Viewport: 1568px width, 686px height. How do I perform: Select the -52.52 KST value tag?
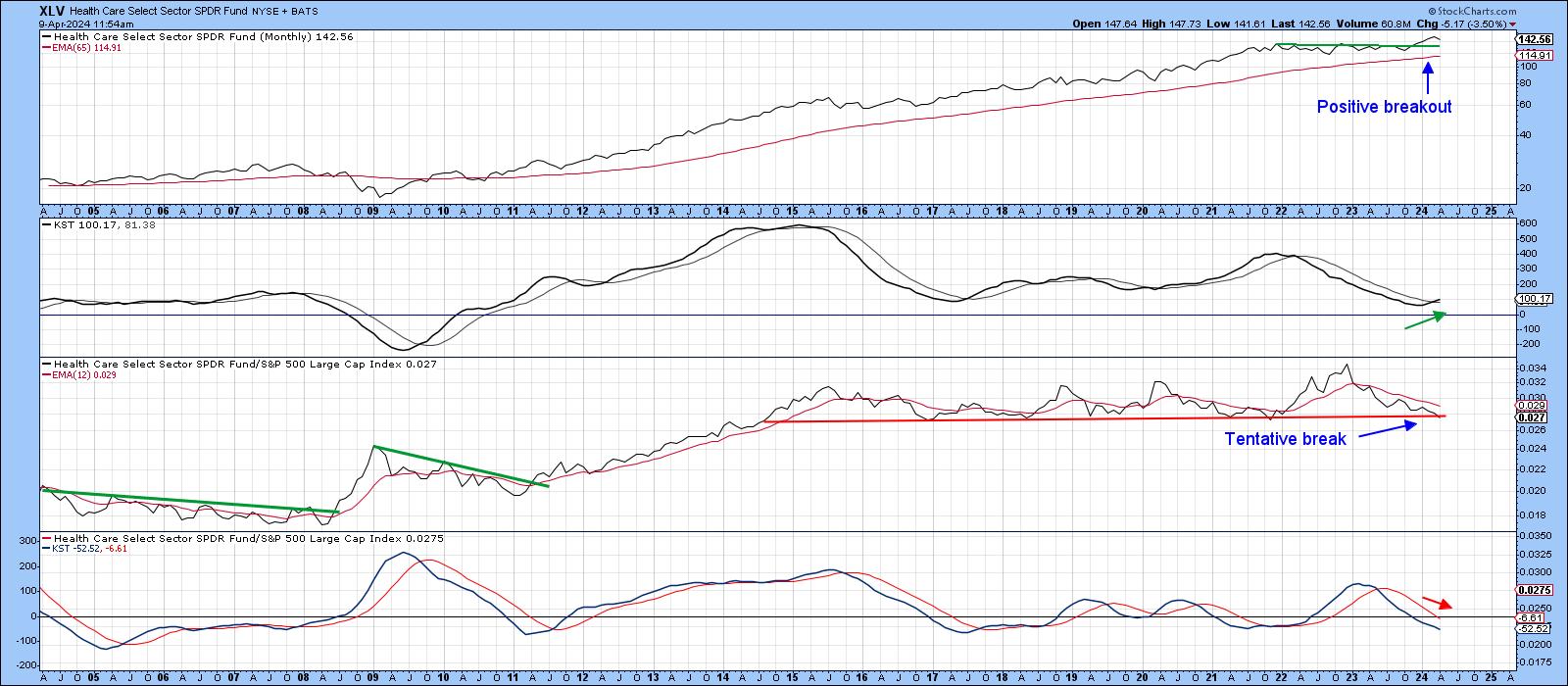point(1532,629)
